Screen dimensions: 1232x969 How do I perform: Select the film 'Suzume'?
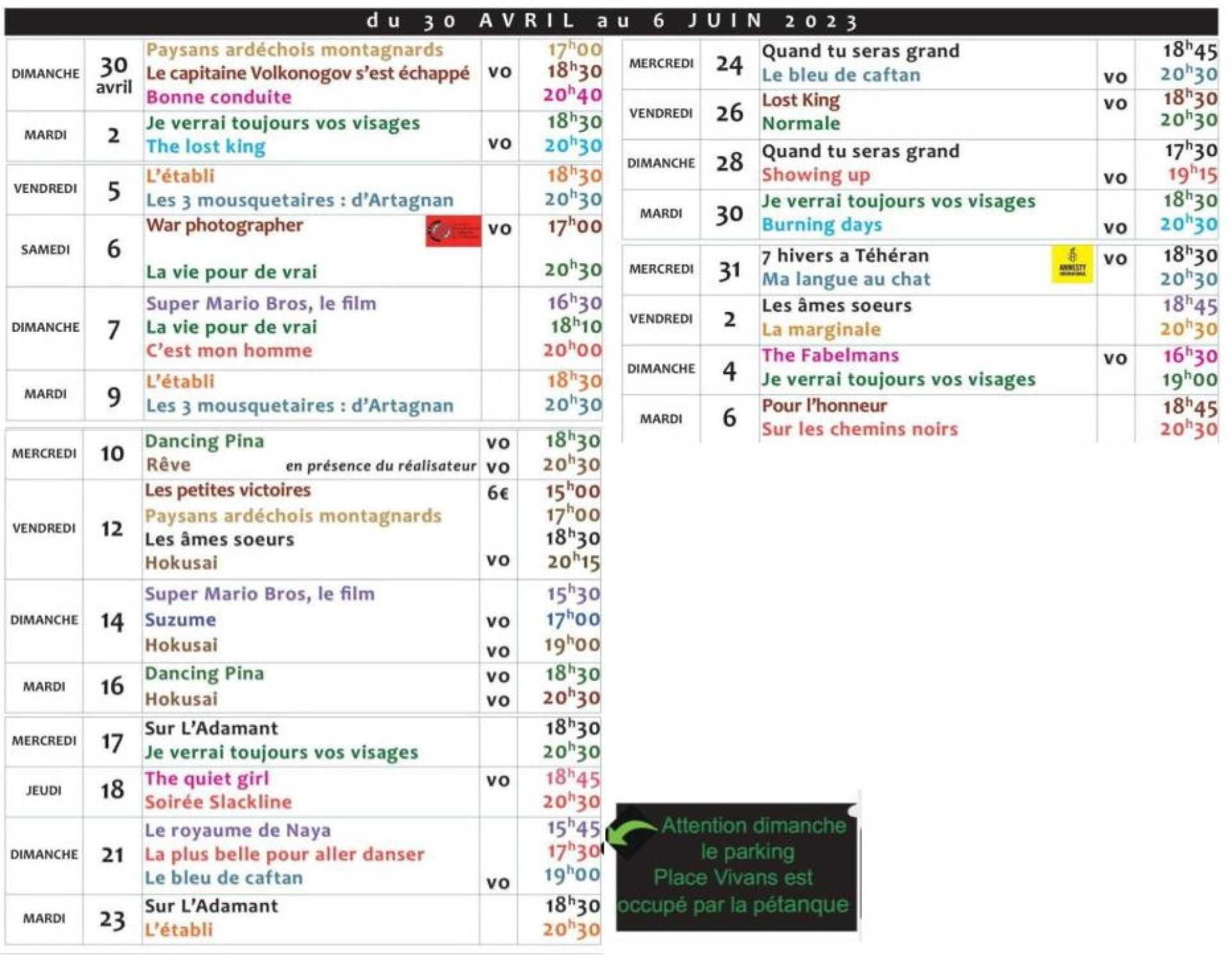coord(180,619)
